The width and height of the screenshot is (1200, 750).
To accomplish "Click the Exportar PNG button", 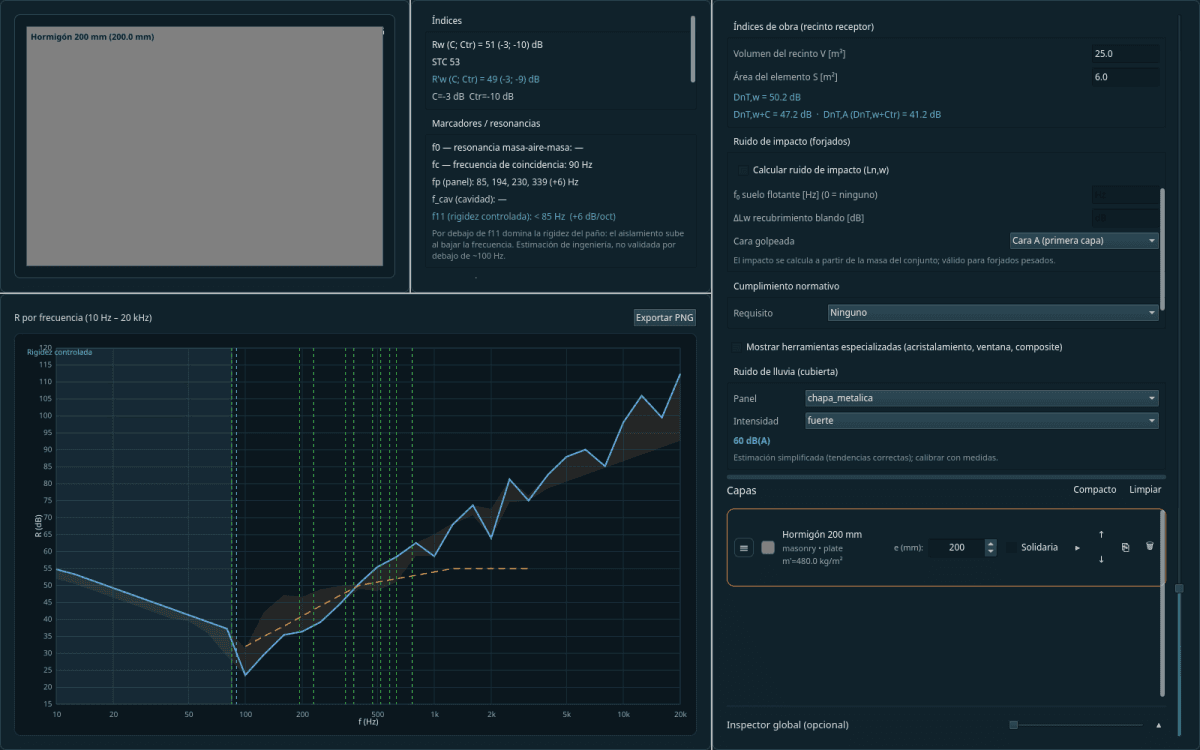I will tap(664, 318).
